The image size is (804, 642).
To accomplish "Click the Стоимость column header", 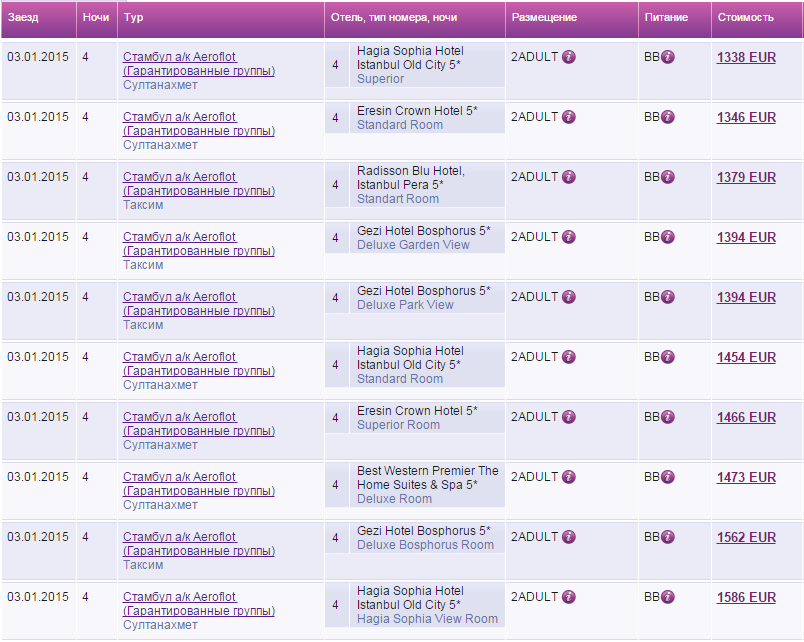I will tap(745, 18).
